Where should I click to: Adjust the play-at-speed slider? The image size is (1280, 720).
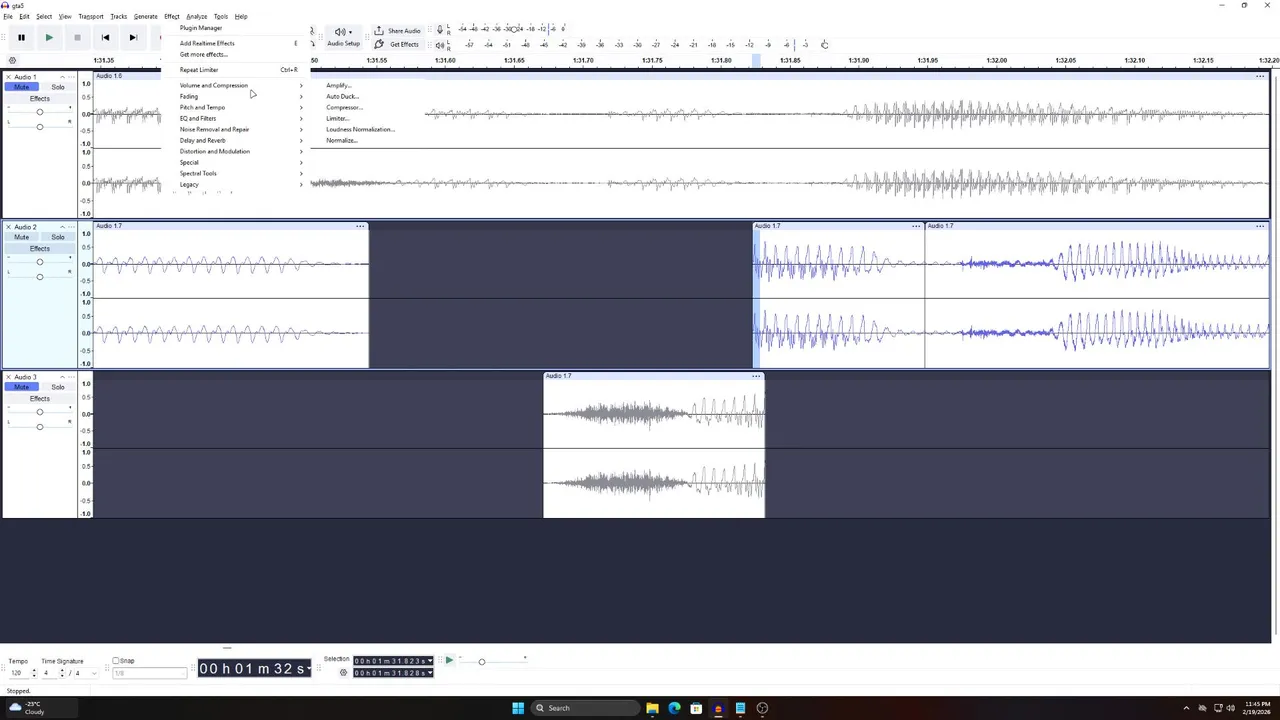(x=482, y=661)
